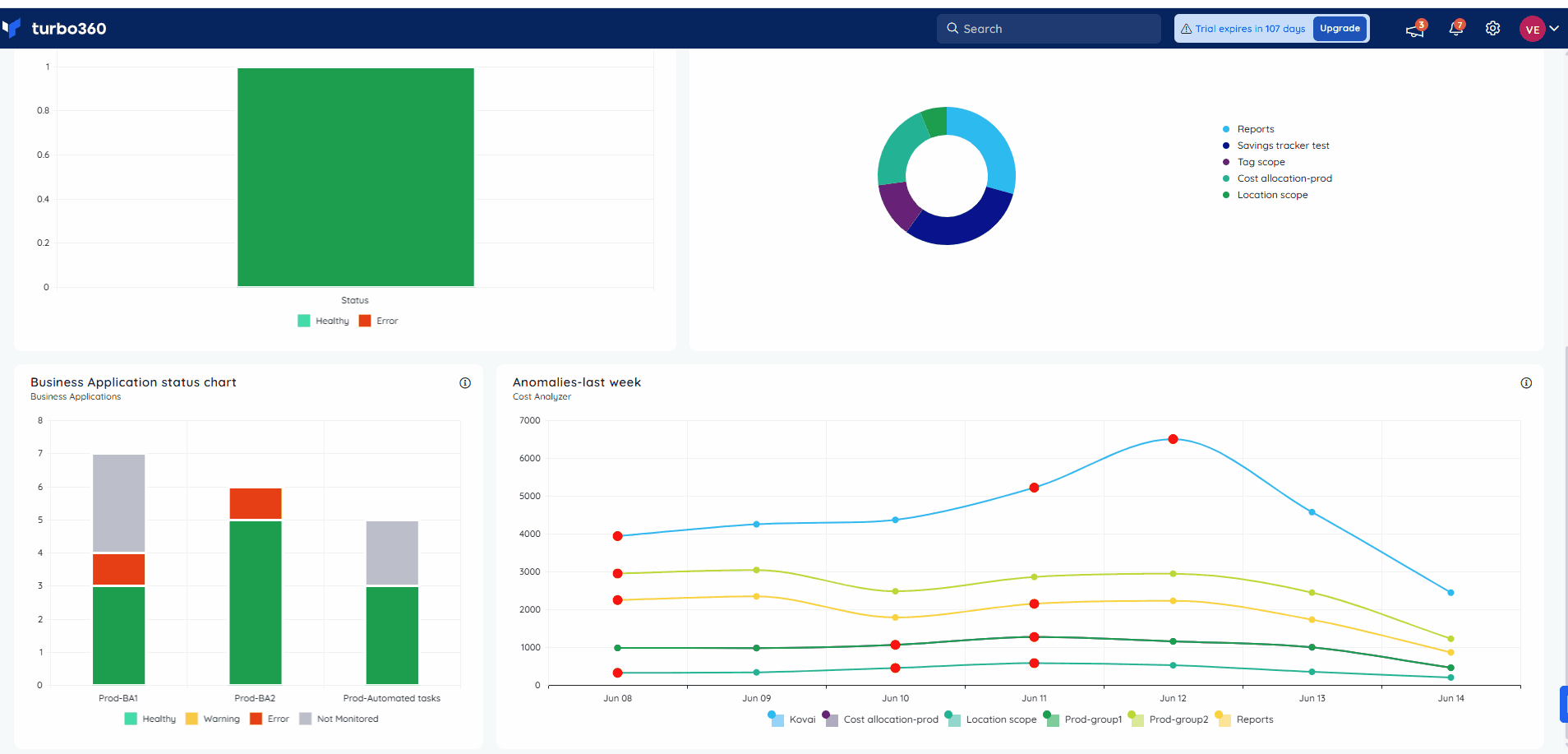Open info icon for Business Application status chart
The image size is (1568, 754).
pos(465,383)
